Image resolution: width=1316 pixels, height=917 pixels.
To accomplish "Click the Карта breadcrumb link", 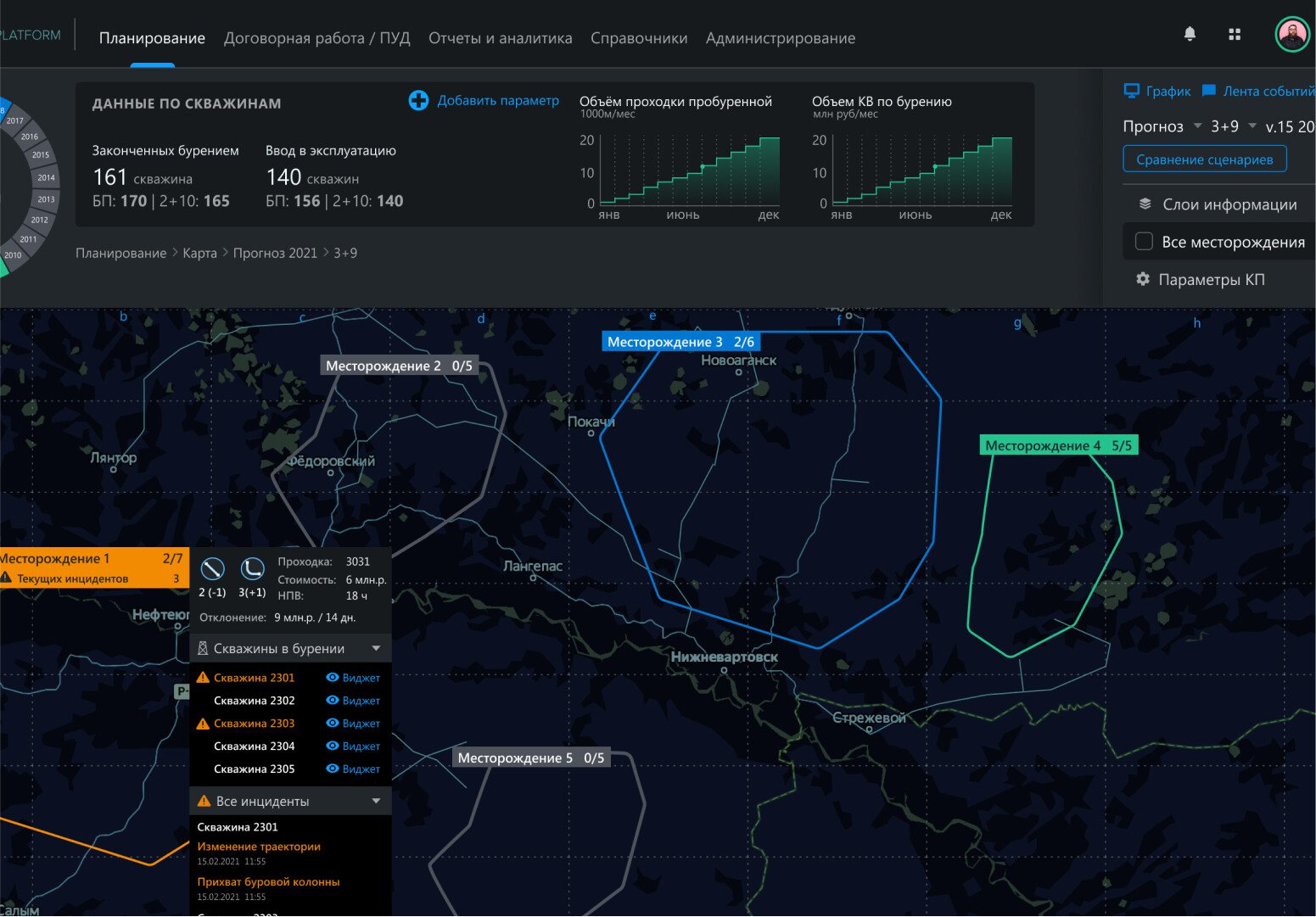I will coord(199,253).
